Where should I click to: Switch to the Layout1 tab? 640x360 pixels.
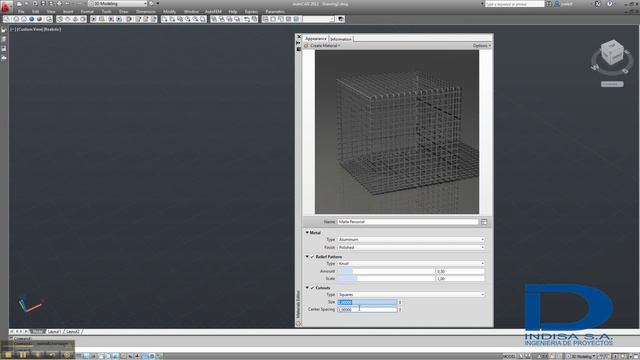tap(54, 332)
